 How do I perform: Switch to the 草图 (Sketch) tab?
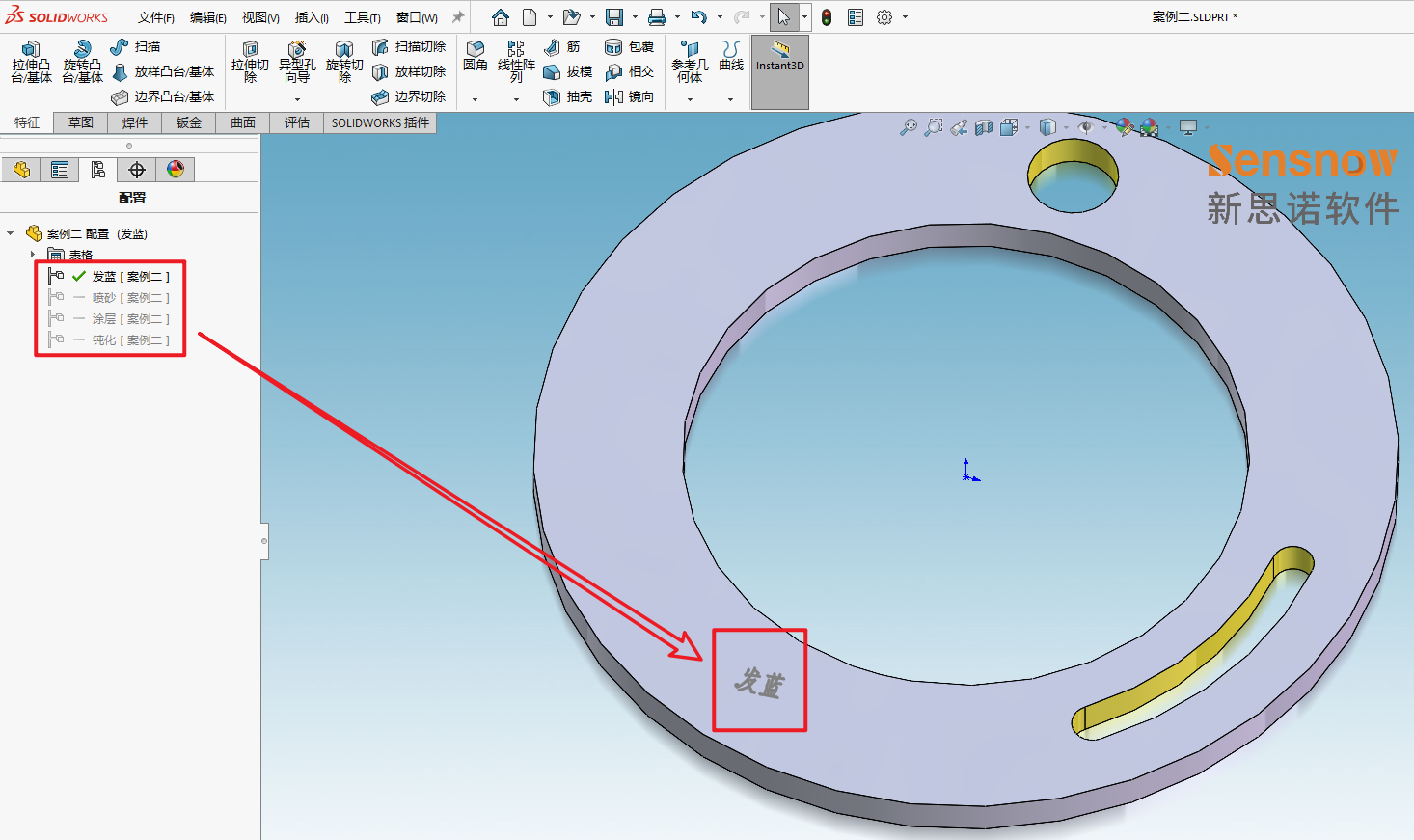(x=81, y=122)
